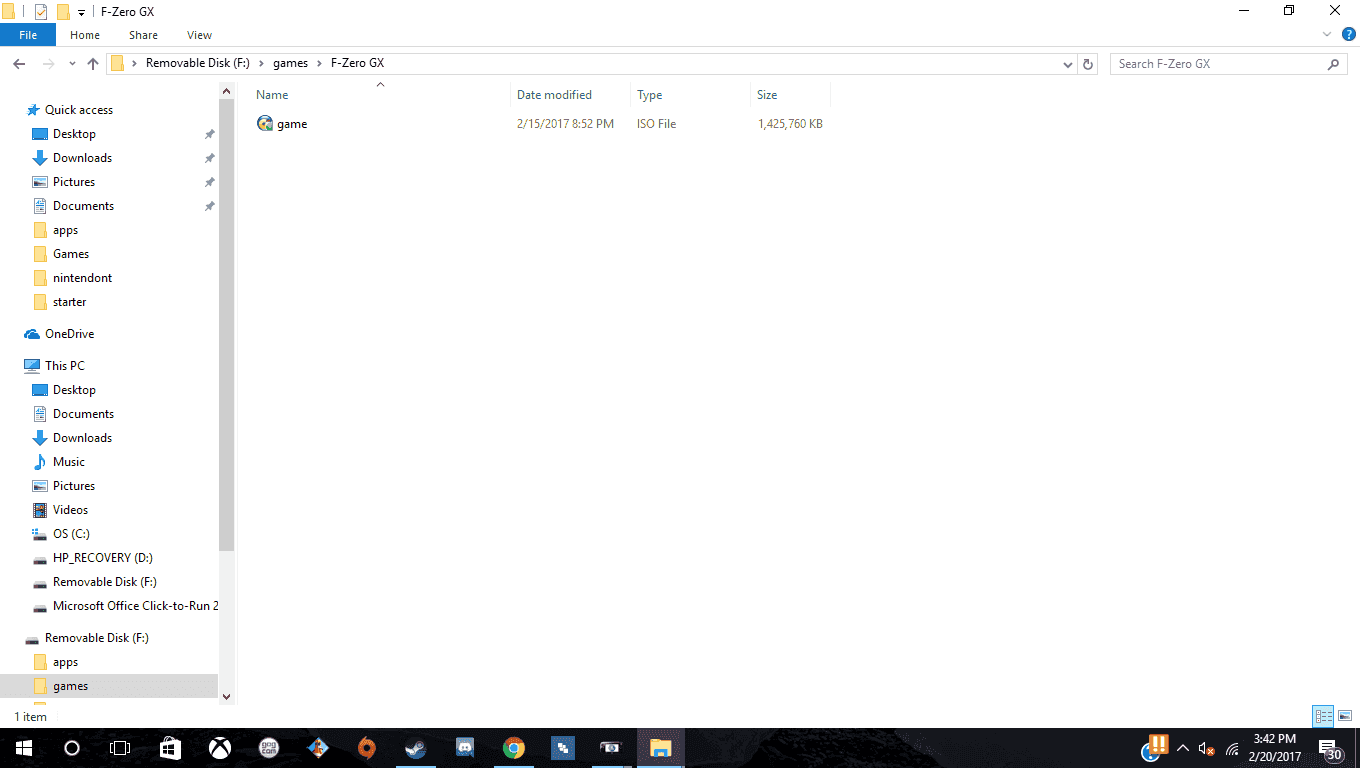This screenshot has height=768, width=1360.
Task: Open the blue Help question mark
Action: [x=1348, y=35]
